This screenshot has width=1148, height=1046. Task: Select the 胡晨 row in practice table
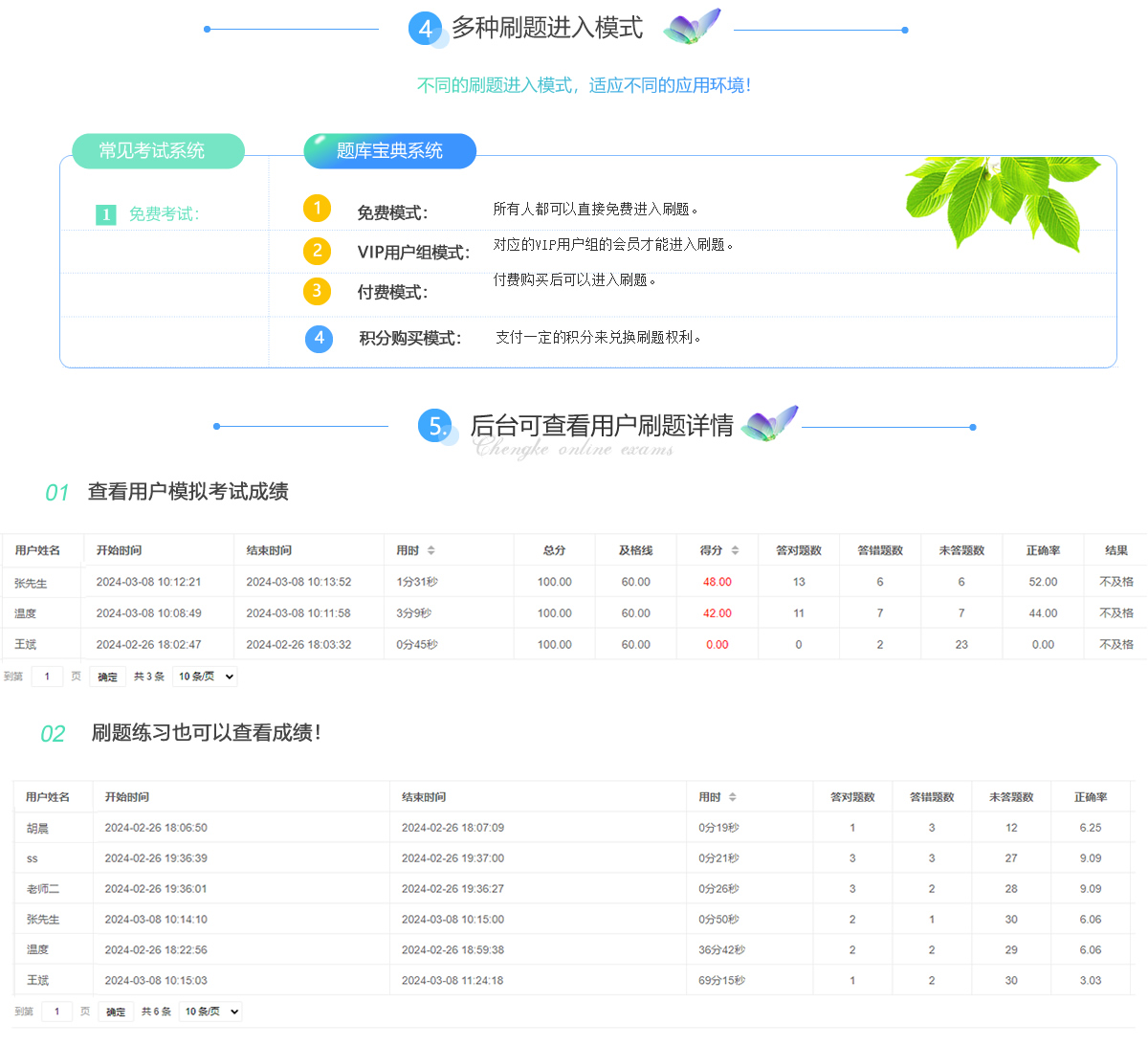pyautogui.click(x=37, y=829)
